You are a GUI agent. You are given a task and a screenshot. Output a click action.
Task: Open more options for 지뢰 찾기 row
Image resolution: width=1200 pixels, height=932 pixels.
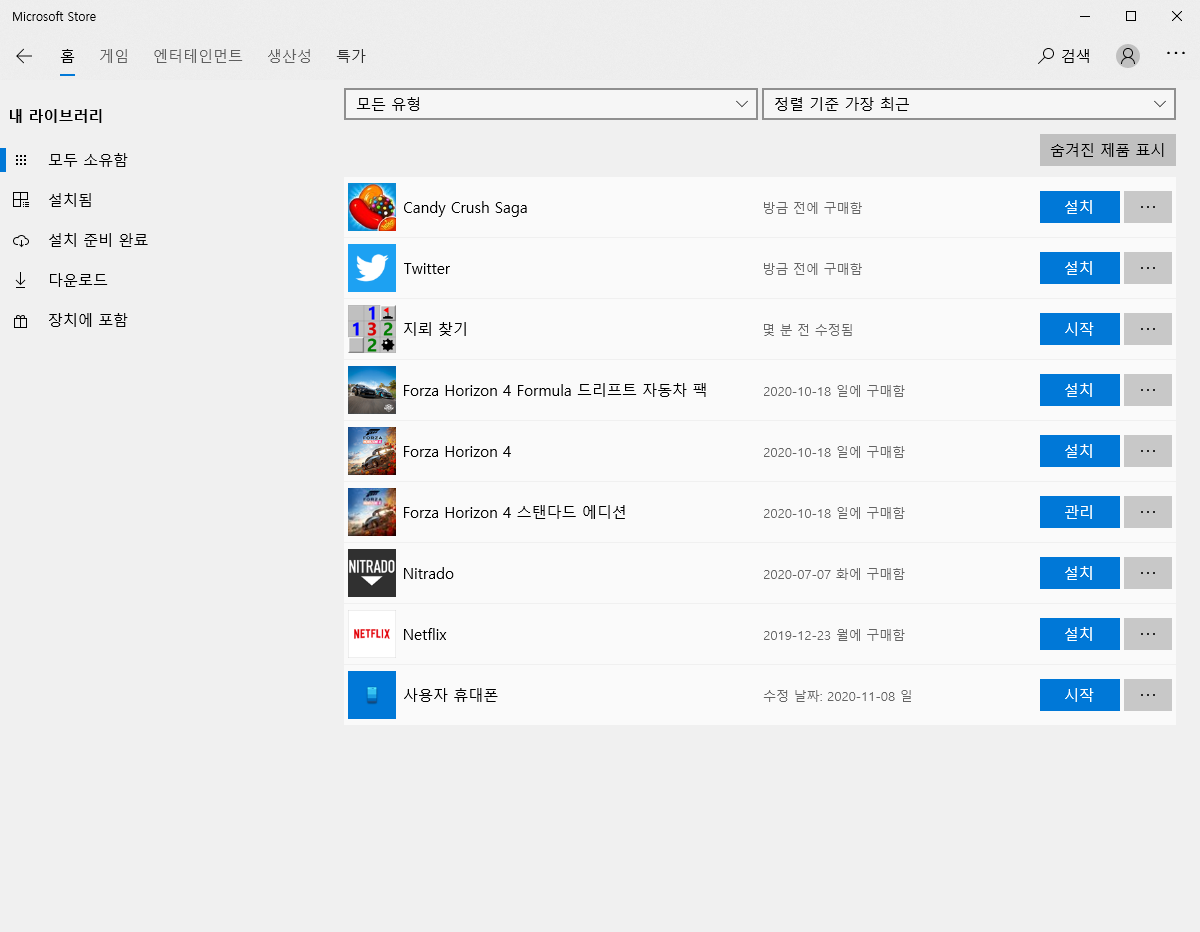click(x=1148, y=329)
